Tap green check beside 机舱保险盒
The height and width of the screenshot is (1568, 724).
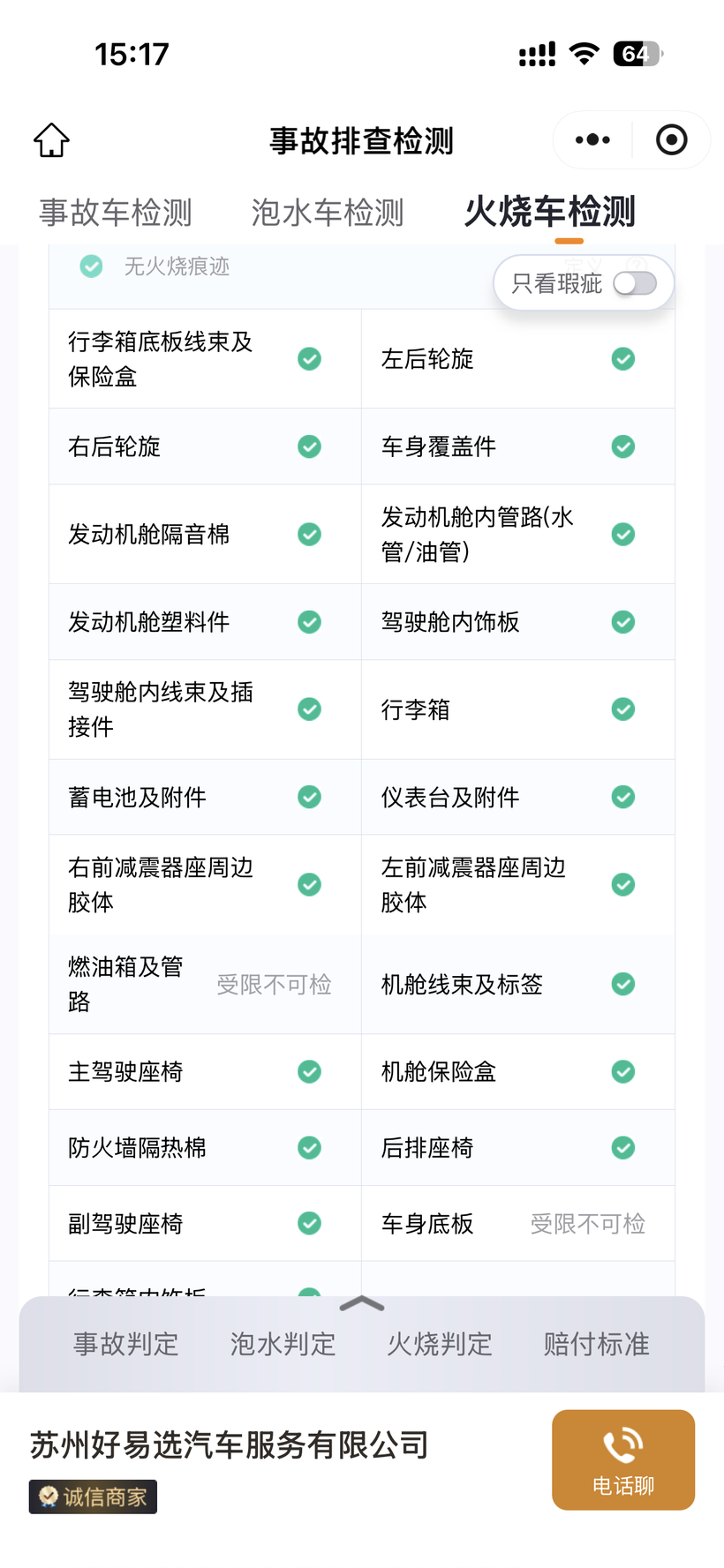(623, 1072)
